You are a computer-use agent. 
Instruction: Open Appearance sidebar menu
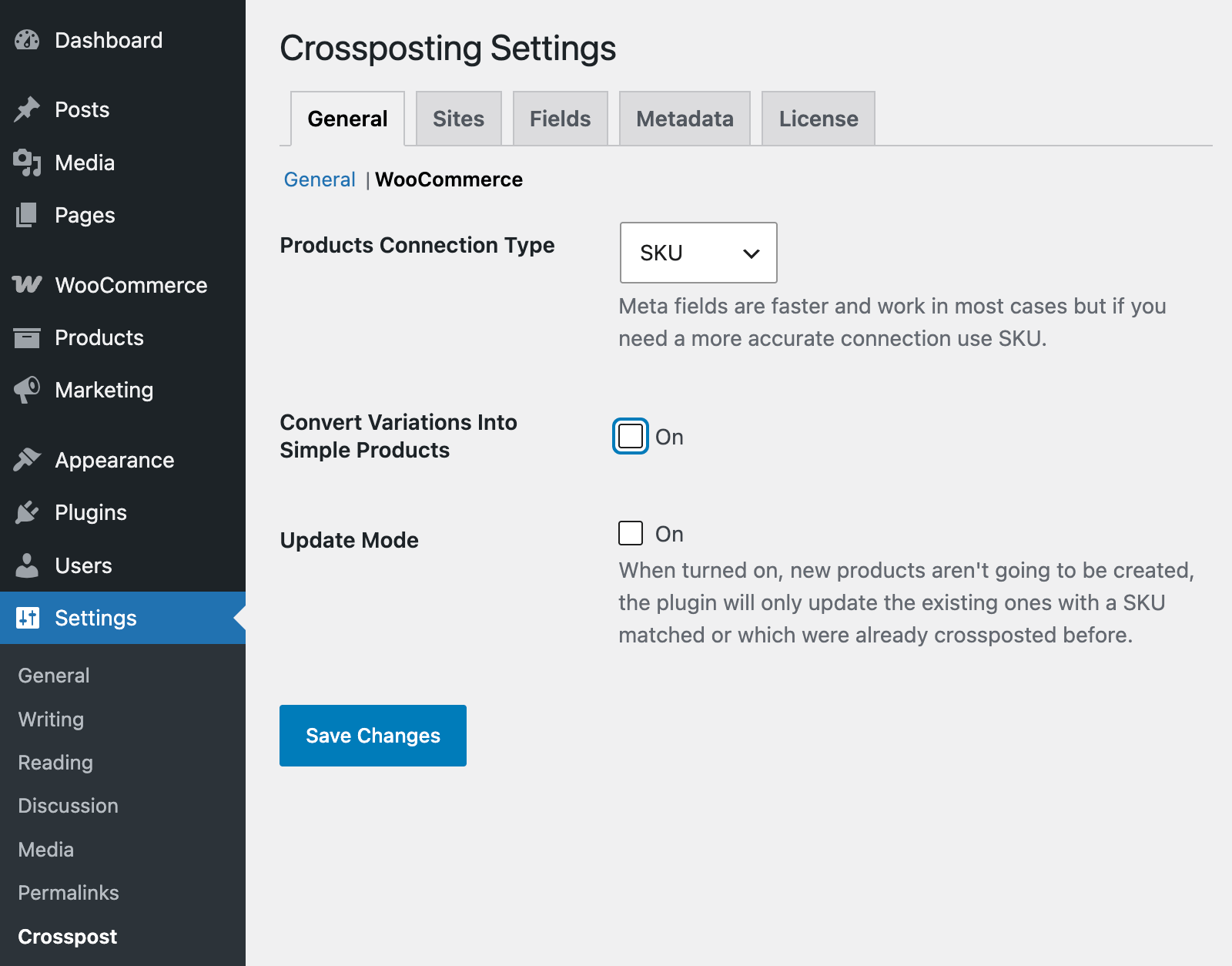point(122,460)
